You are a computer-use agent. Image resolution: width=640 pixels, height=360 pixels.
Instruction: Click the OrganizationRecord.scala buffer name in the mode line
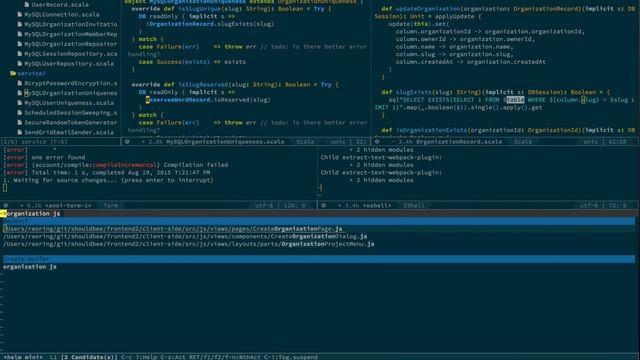(459, 142)
